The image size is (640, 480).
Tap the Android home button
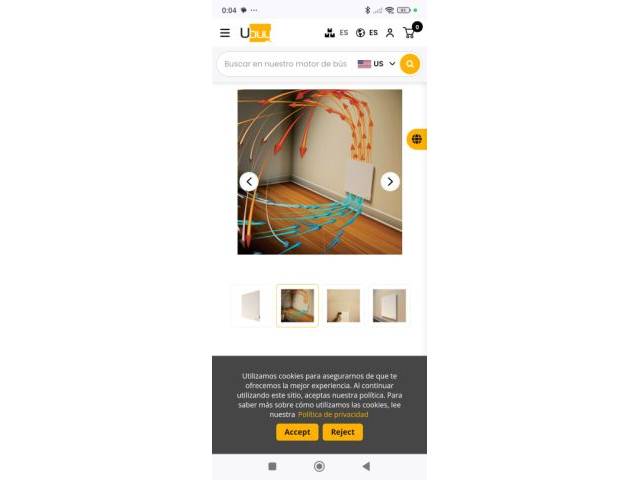click(319, 466)
